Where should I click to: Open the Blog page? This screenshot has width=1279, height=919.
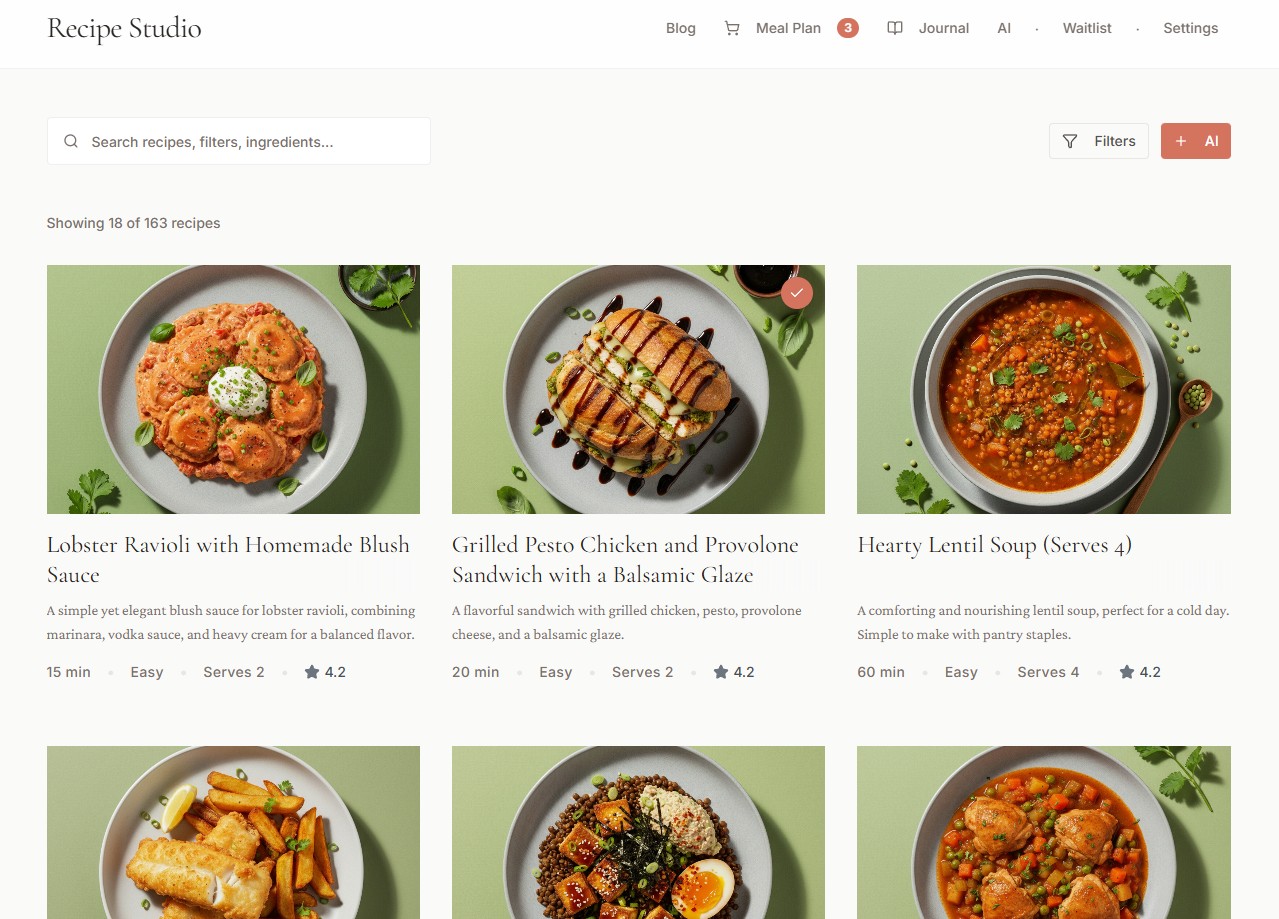(681, 28)
